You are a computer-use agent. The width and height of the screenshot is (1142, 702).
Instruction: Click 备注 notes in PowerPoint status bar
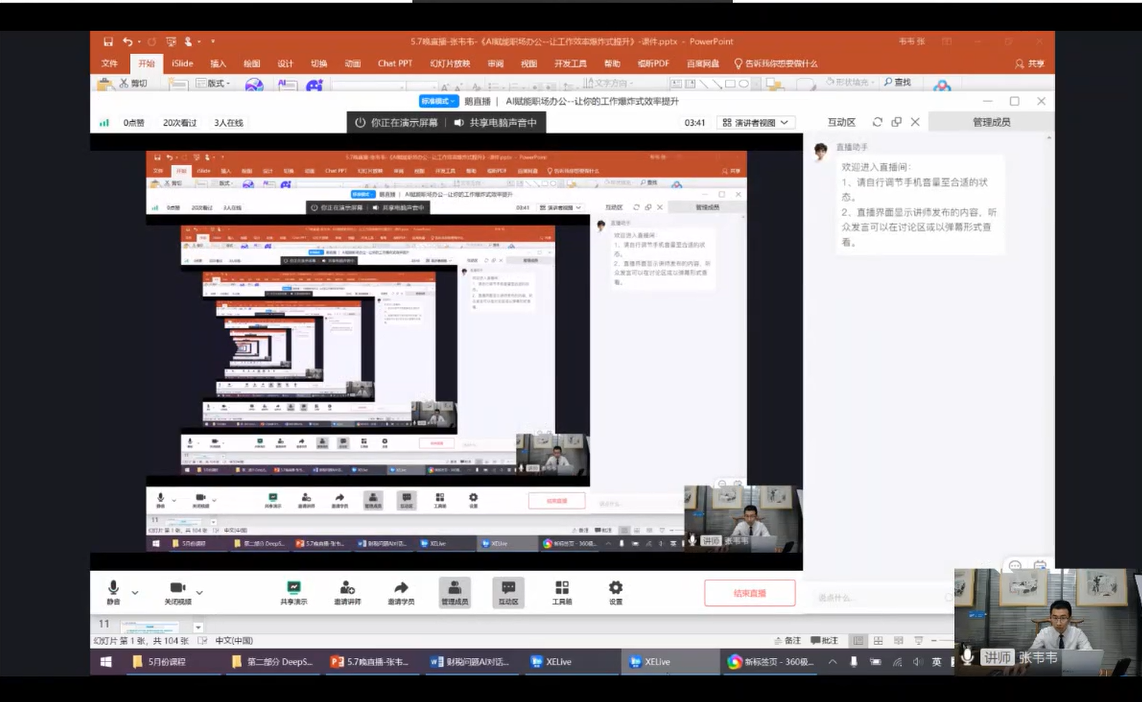pos(787,640)
